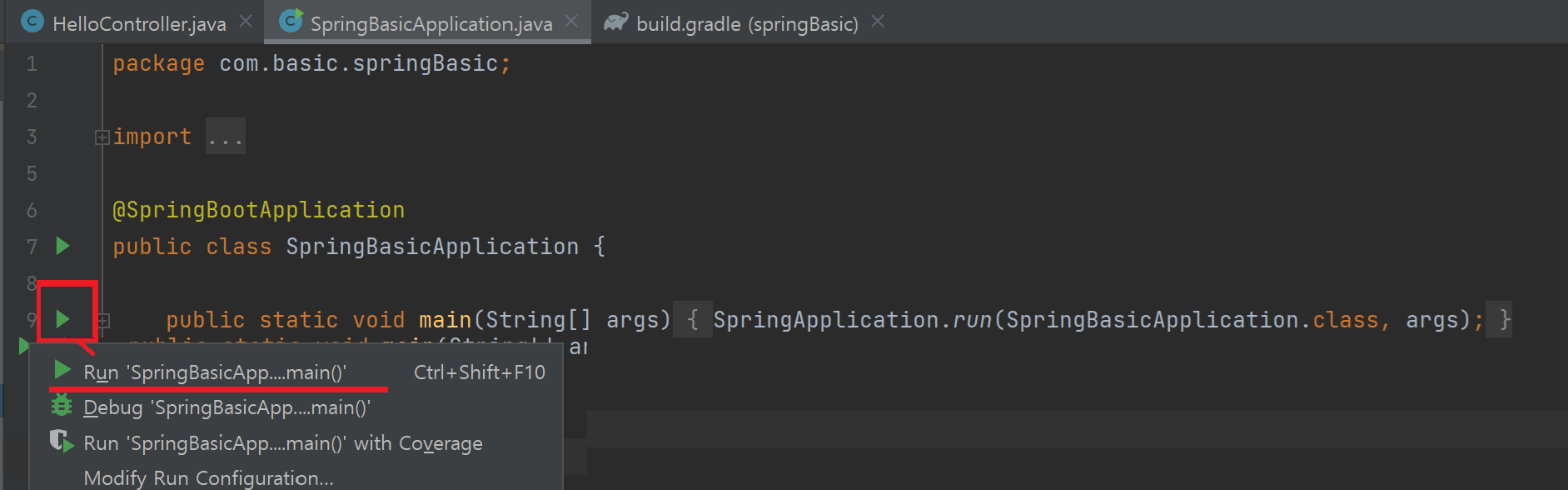Viewport: 1568px width, 490px height.
Task: Click the Ctrl+Shift+F10 shortcut label
Action: click(x=480, y=372)
